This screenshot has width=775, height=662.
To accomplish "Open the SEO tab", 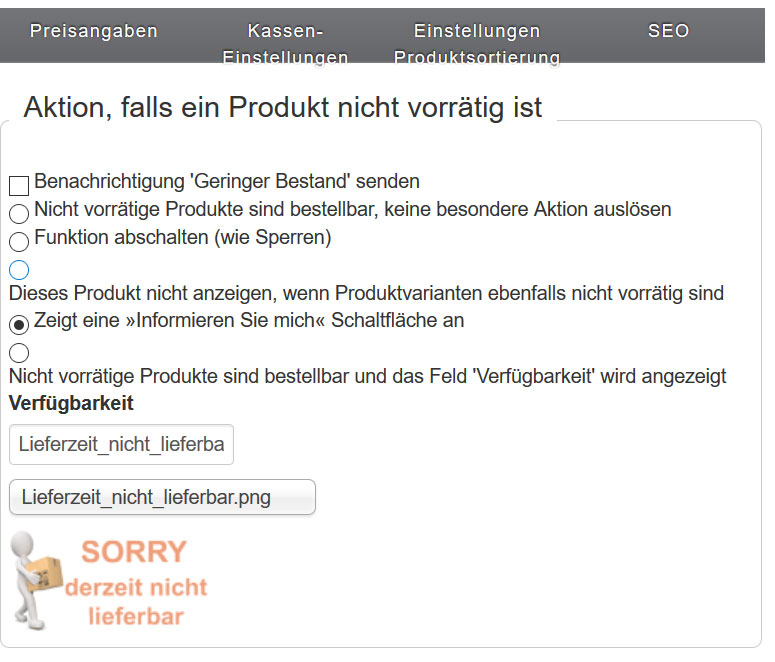I will point(668,31).
